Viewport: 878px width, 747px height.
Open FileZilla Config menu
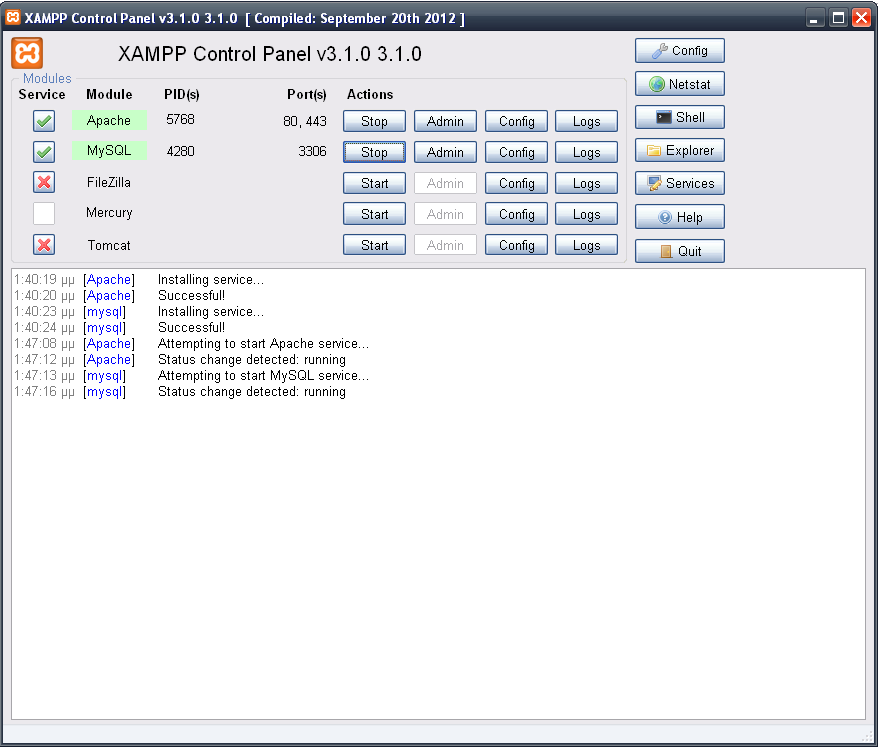(x=516, y=183)
